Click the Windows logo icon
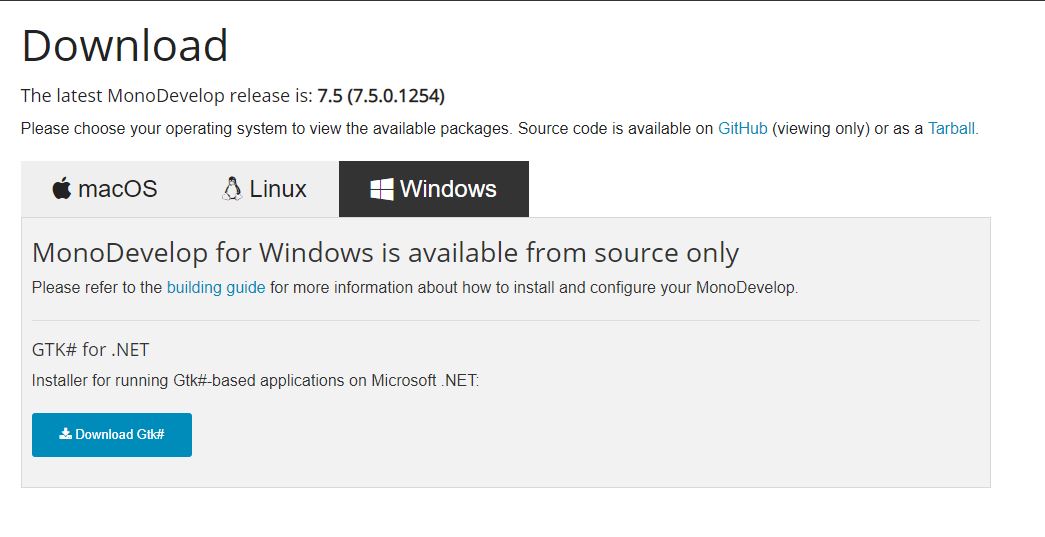1045x537 pixels. [381, 189]
